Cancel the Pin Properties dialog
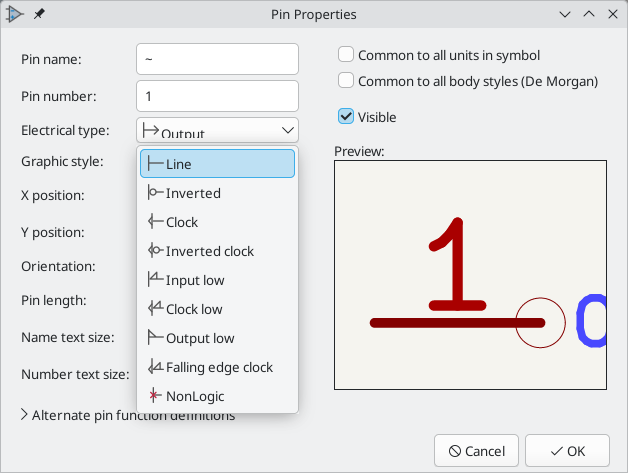Viewport: 628px width, 473px height. (x=476, y=451)
